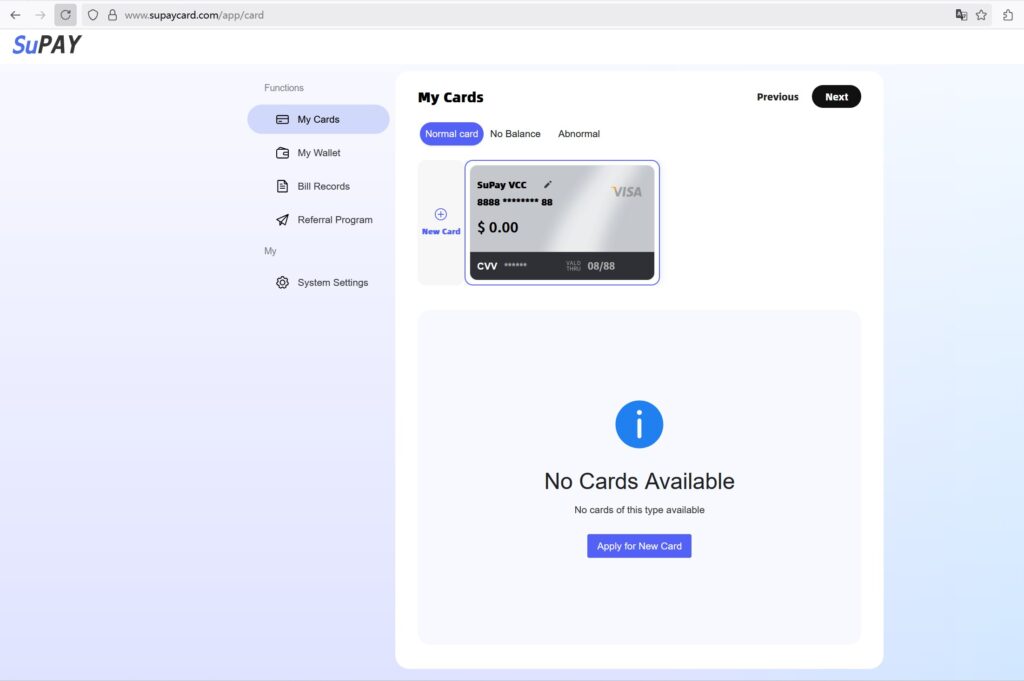Viewport: 1024px width, 681px height.
Task: Bookmark the page using the star icon
Action: (x=981, y=15)
